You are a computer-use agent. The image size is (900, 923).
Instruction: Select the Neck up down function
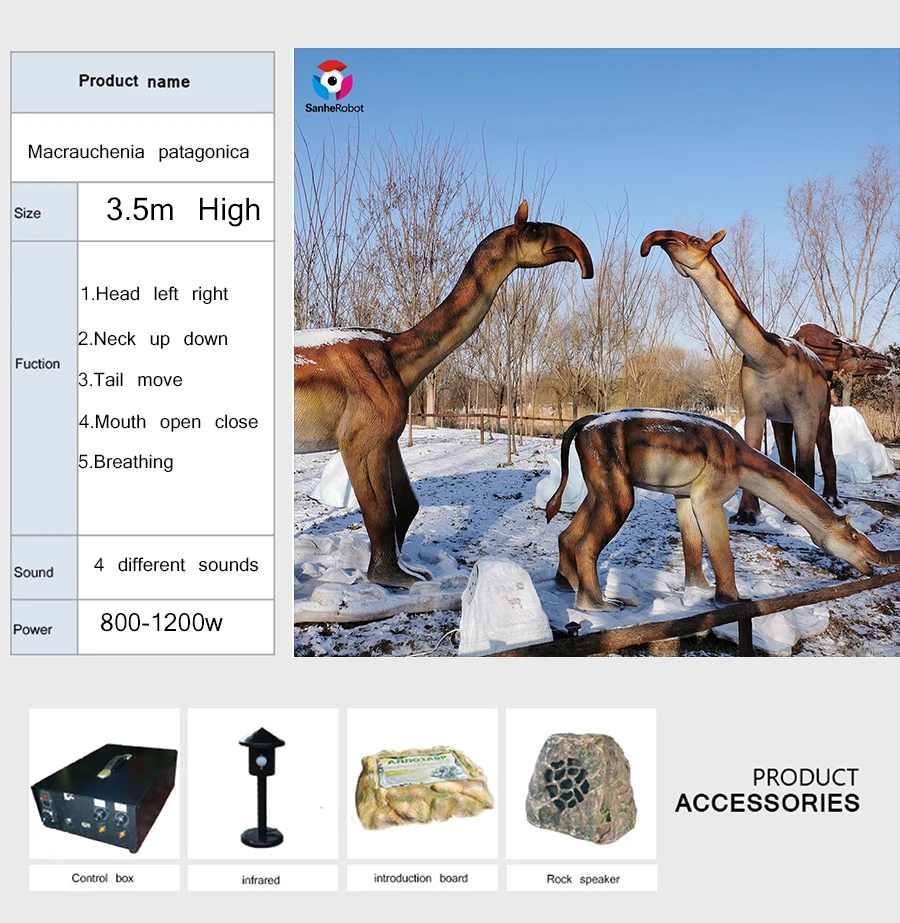coord(153,339)
